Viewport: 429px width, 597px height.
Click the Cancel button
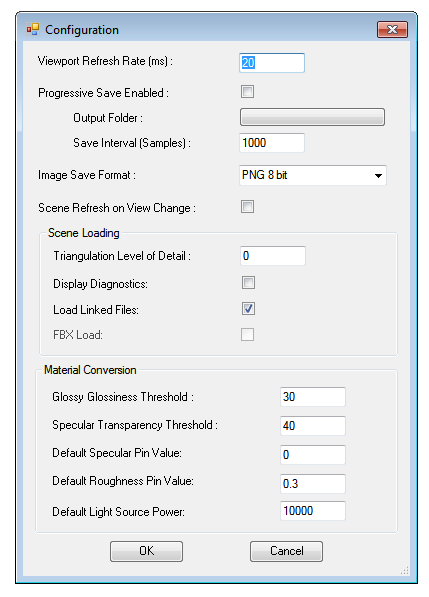coord(286,551)
